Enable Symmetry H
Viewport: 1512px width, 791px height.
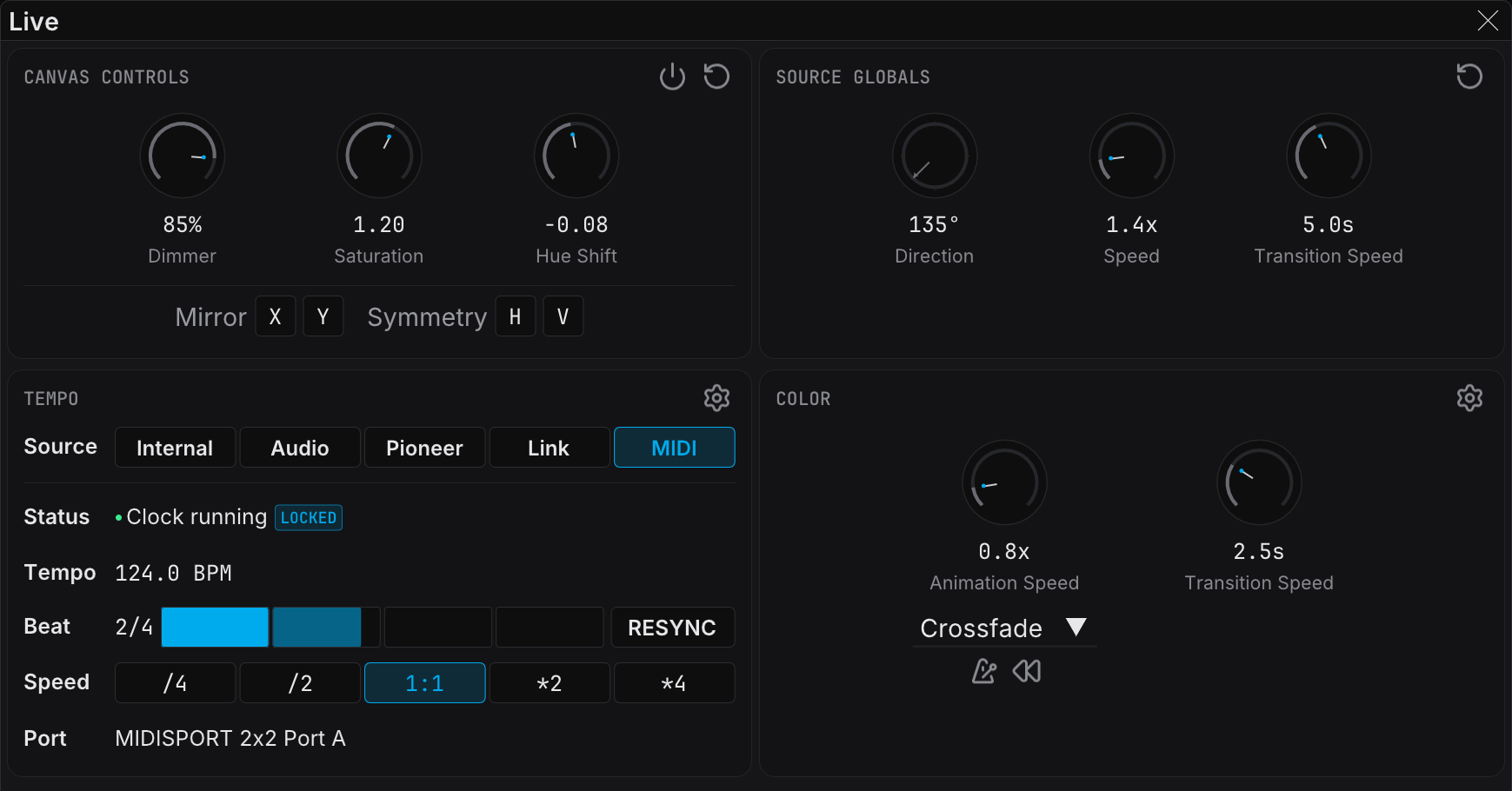tap(516, 316)
